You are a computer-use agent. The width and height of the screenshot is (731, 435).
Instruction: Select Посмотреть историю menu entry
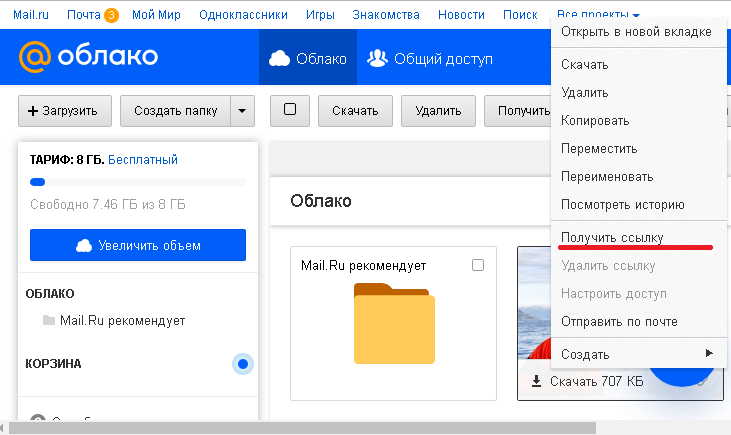point(639,204)
